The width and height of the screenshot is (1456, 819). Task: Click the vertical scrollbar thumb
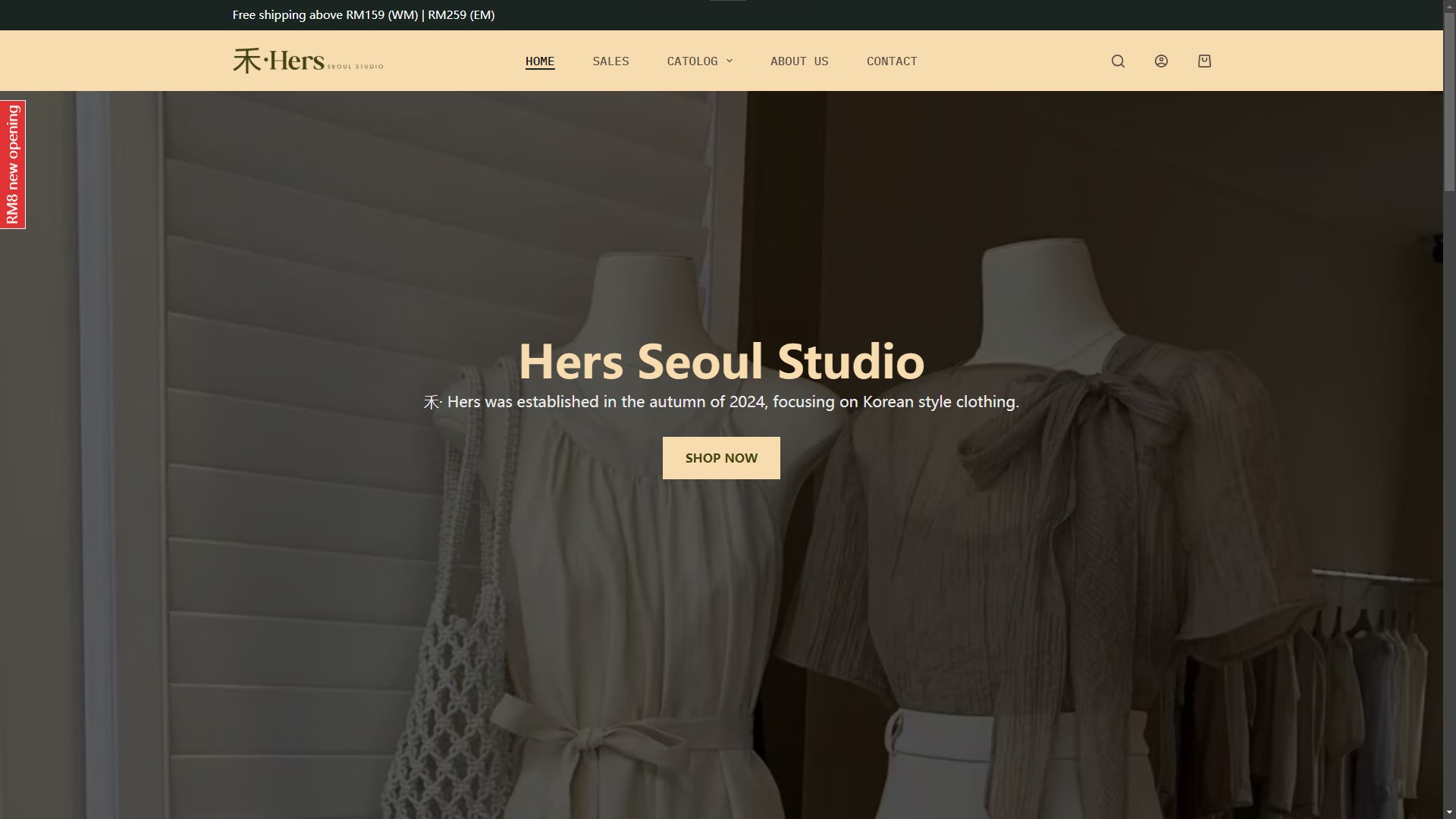pyautogui.click(x=1449, y=102)
